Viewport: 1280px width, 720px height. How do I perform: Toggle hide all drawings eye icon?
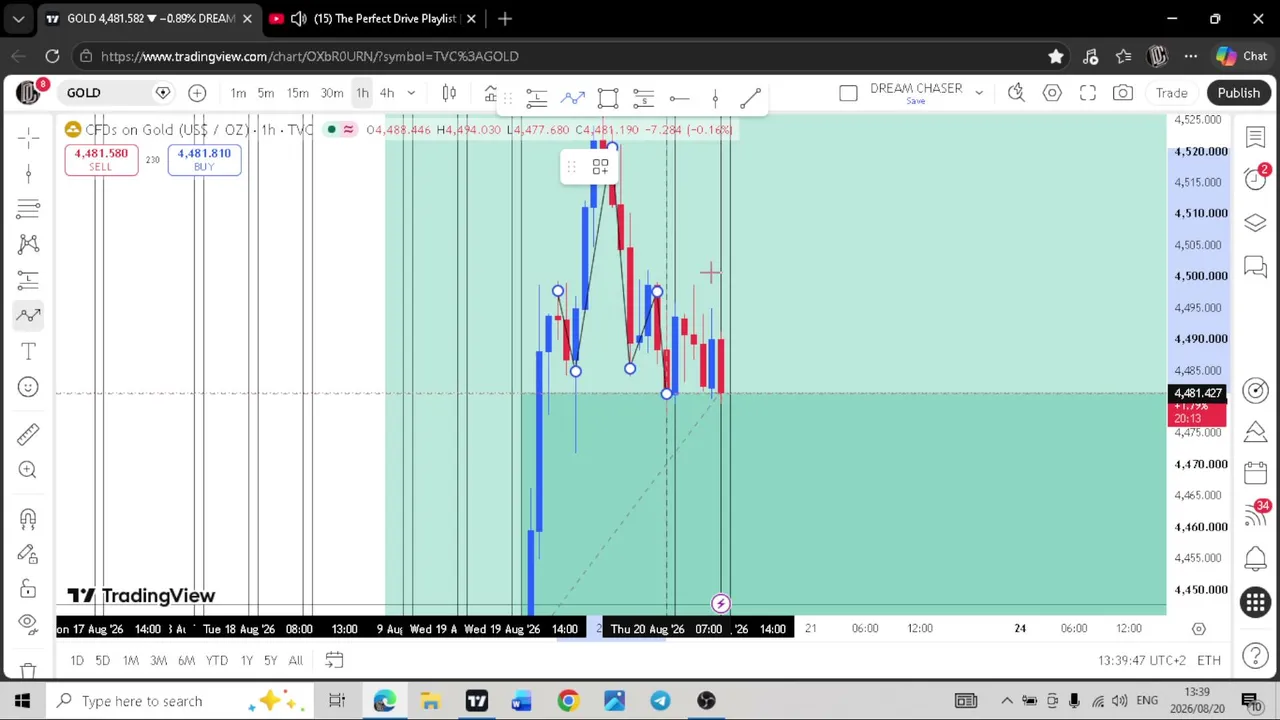pos(28,623)
